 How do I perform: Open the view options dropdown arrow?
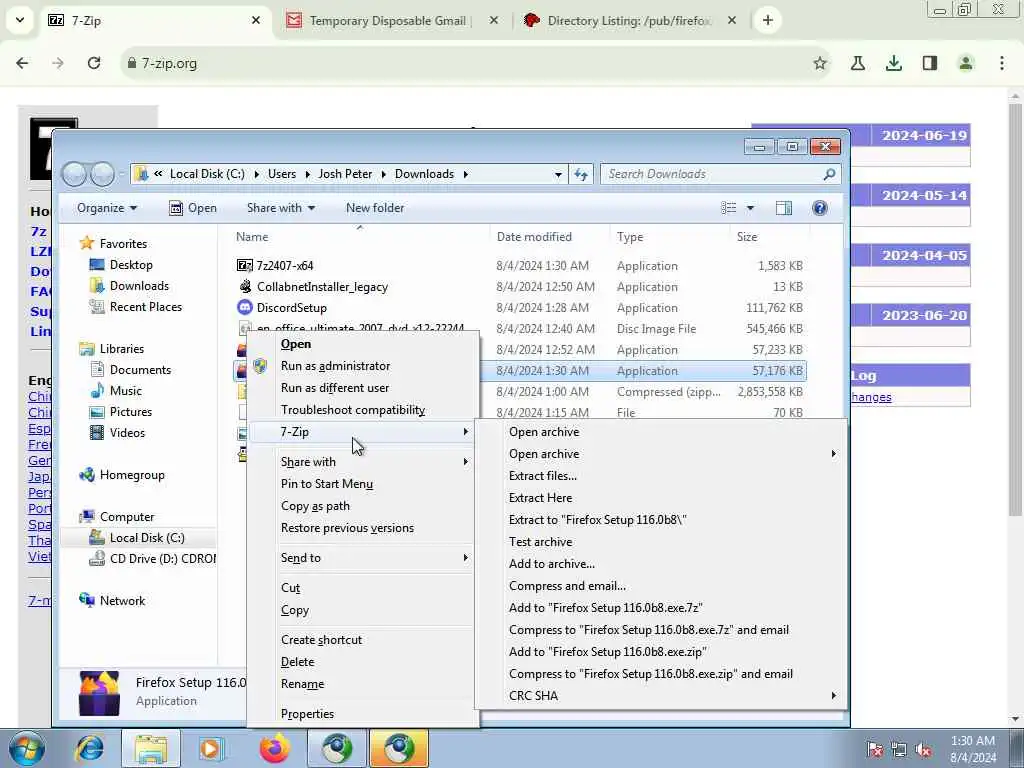750,208
